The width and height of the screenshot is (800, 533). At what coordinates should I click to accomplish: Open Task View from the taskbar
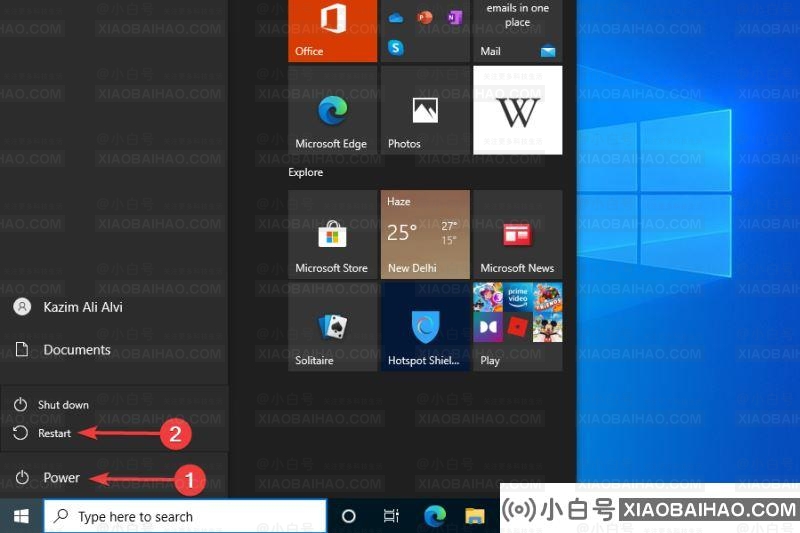point(391,516)
